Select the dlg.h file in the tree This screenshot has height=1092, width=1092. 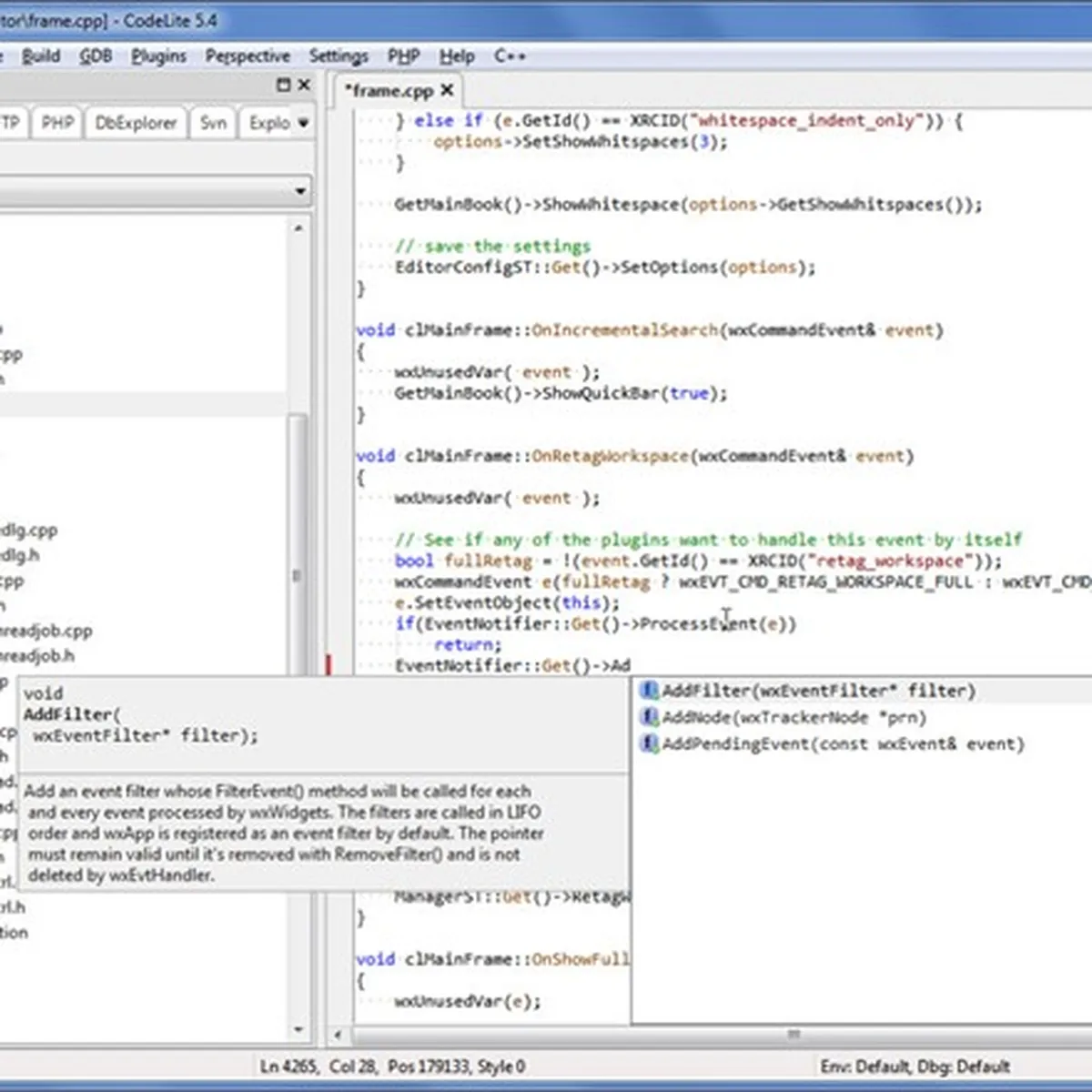coord(20,555)
